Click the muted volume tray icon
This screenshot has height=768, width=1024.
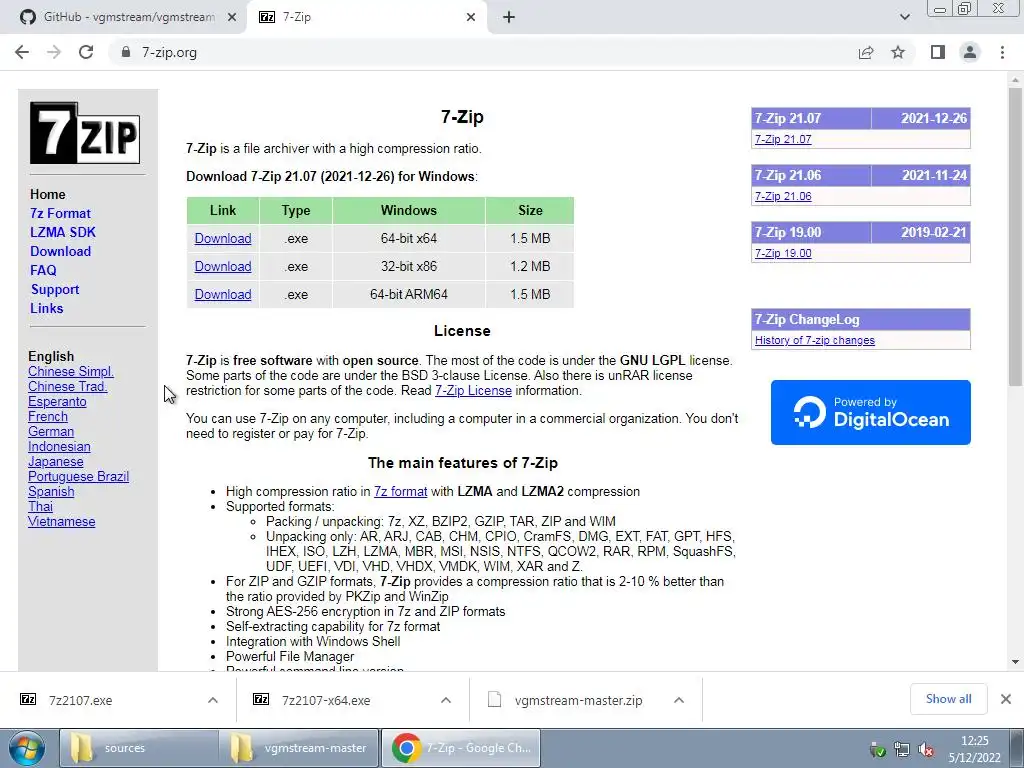[x=926, y=750]
